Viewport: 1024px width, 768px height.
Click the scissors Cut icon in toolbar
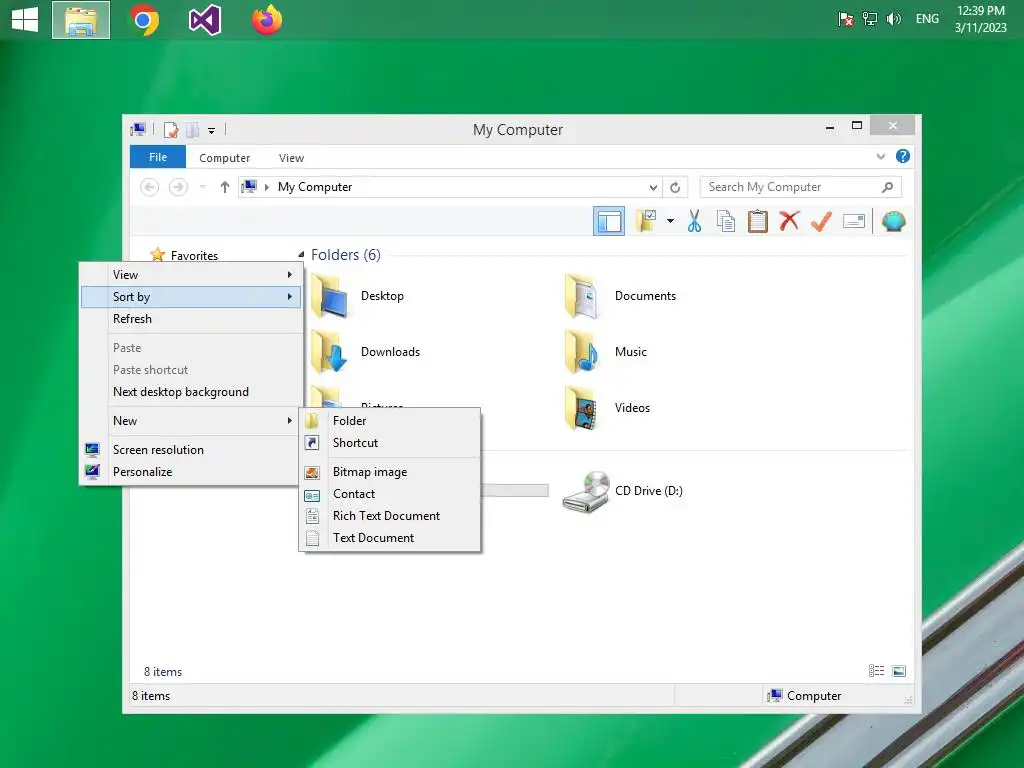tap(694, 221)
